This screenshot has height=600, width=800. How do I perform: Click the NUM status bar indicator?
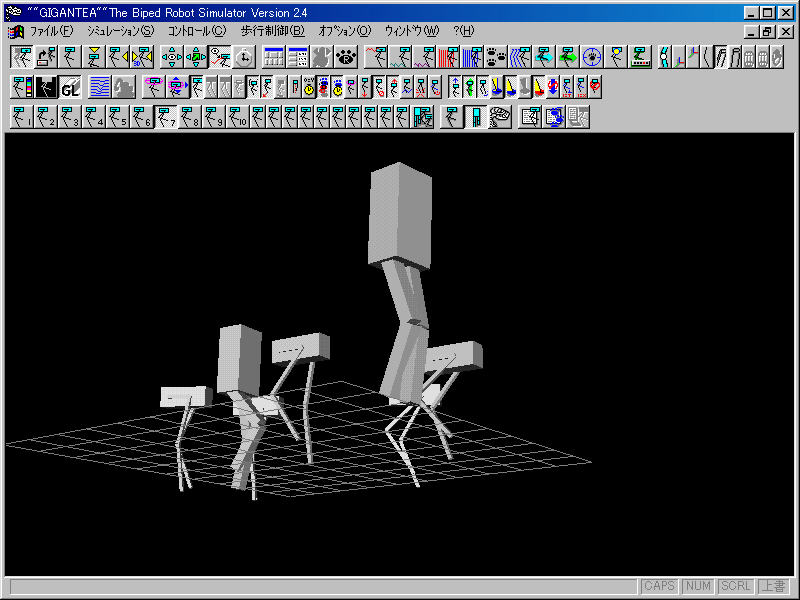(x=698, y=586)
